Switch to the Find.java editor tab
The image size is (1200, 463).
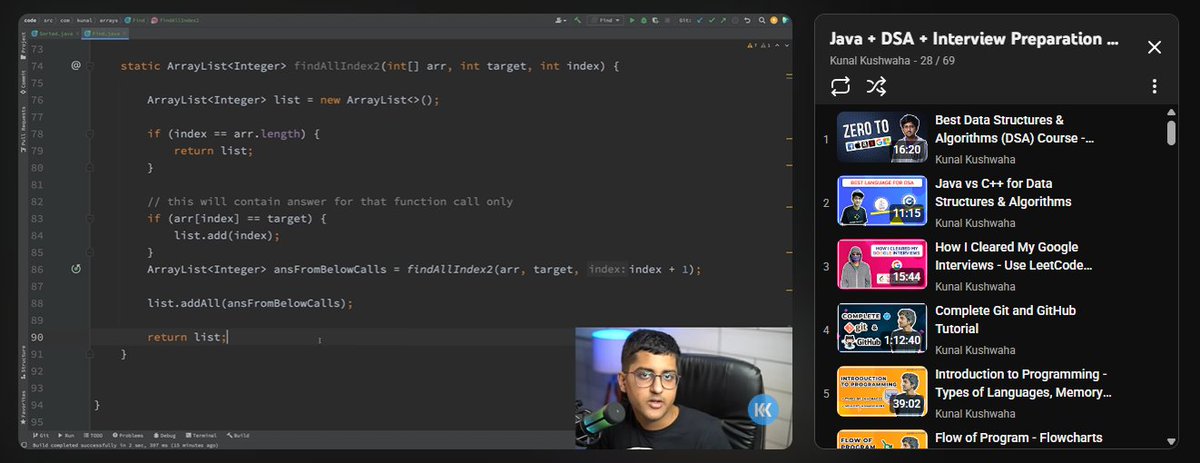click(x=103, y=33)
